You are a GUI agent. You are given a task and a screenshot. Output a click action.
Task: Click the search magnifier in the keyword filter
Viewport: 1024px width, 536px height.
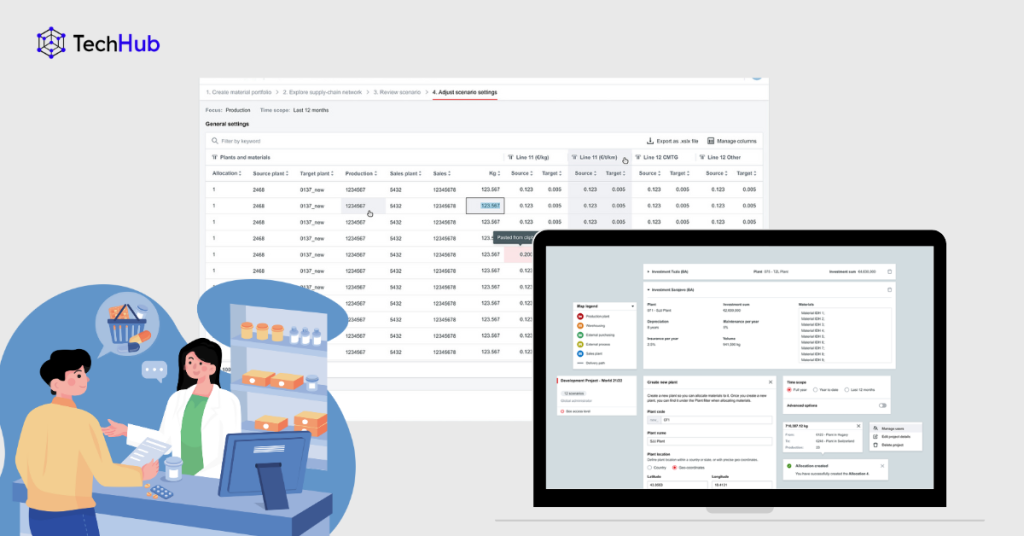coord(215,140)
